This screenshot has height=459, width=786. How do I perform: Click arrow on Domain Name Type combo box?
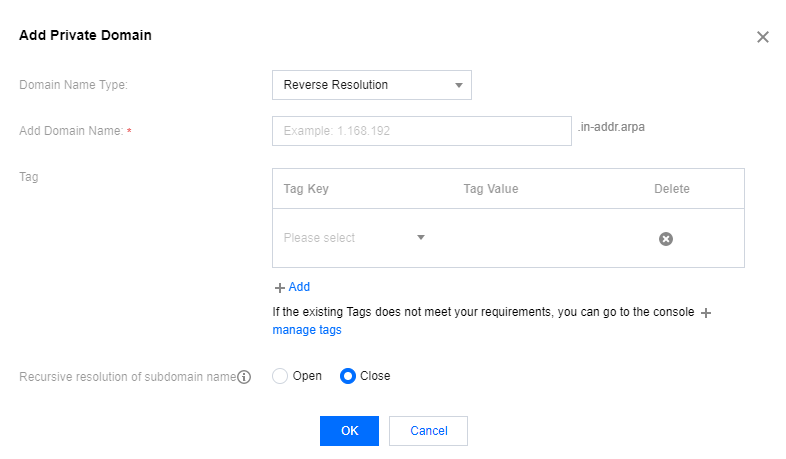click(459, 85)
